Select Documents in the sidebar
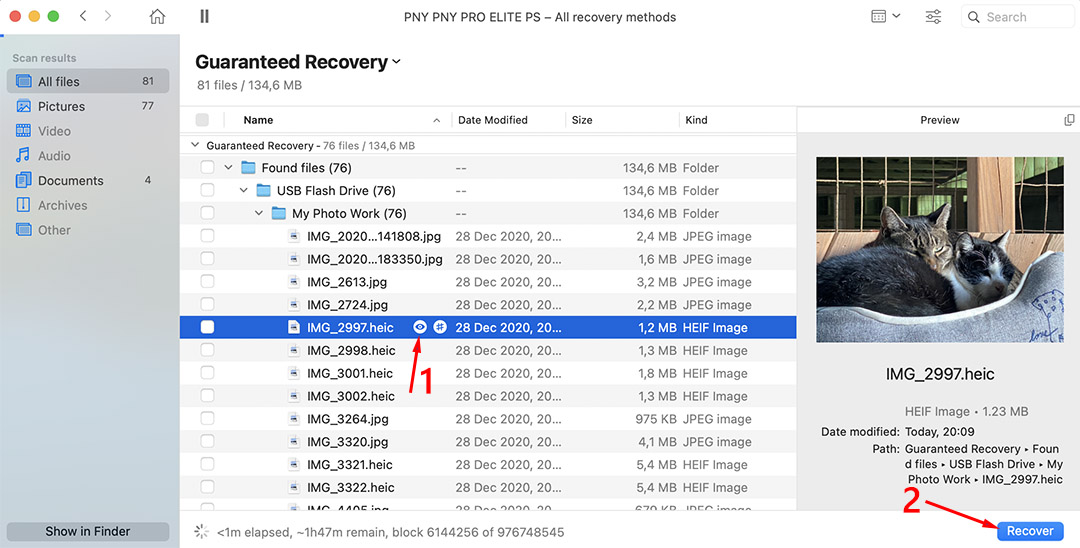The width and height of the screenshot is (1080, 548). [70, 181]
